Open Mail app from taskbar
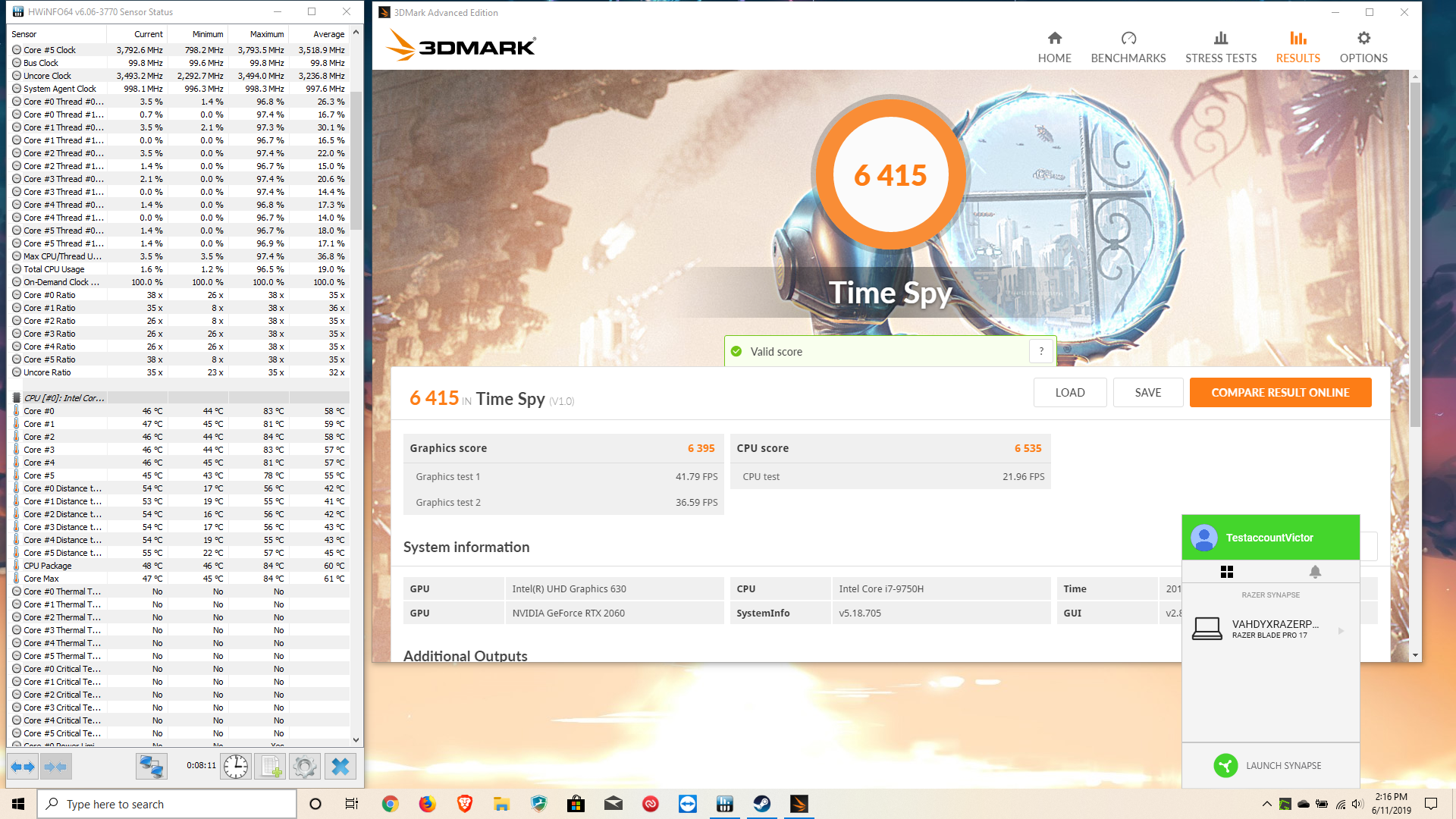This screenshot has width=1456, height=819. (x=613, y=804)
